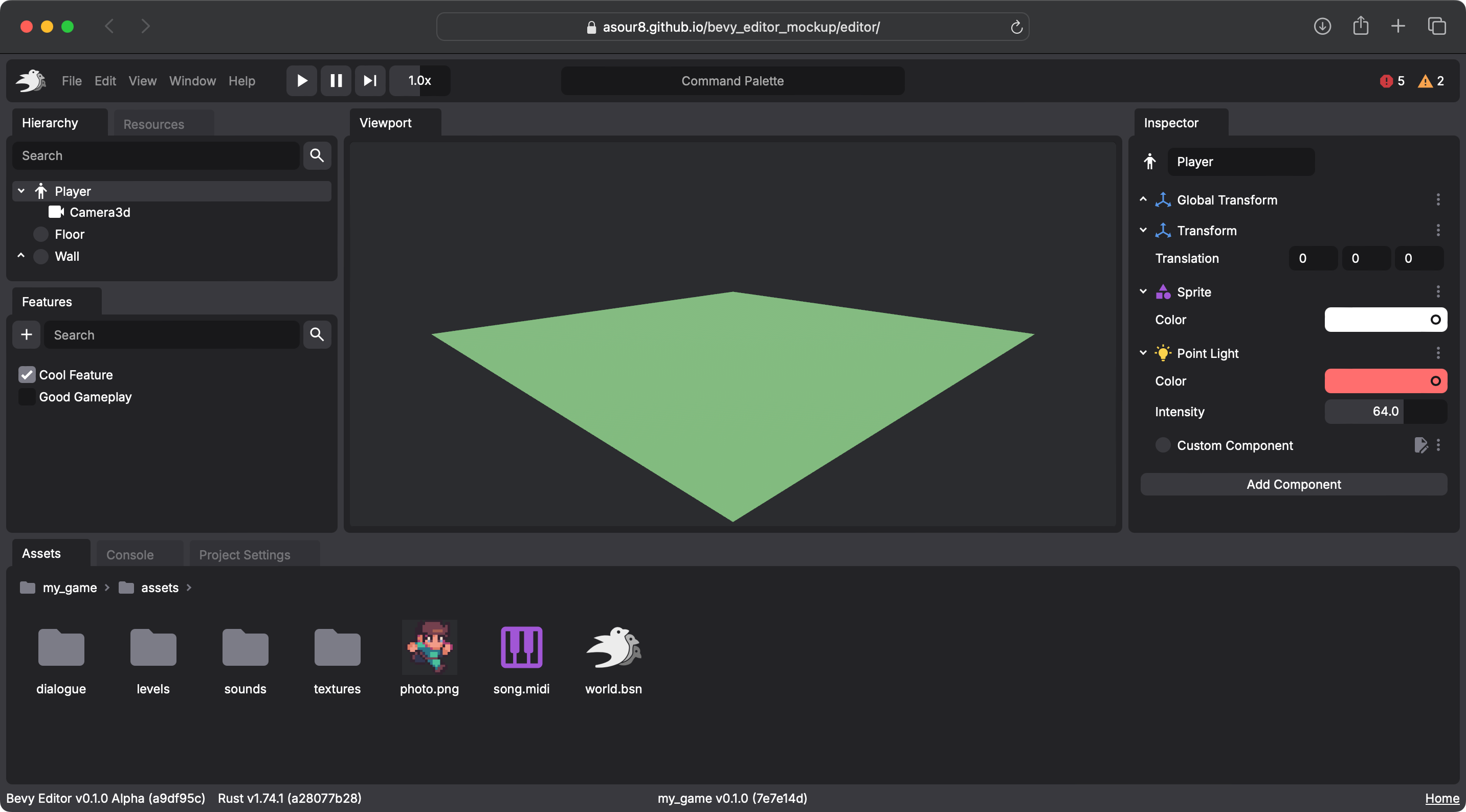Click the Pause playback icon
This screenshot has height=812, width=1466.
pyautogui.click(x=336, y=81)
